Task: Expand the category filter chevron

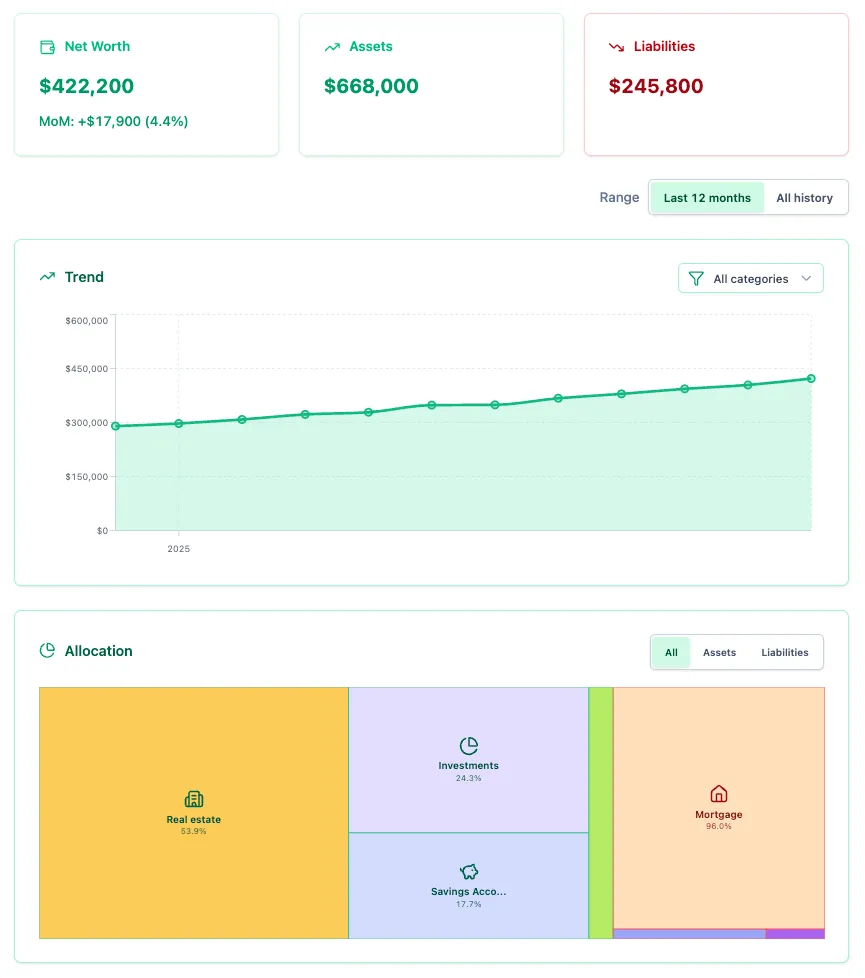Action: click(x=808, y=278)
